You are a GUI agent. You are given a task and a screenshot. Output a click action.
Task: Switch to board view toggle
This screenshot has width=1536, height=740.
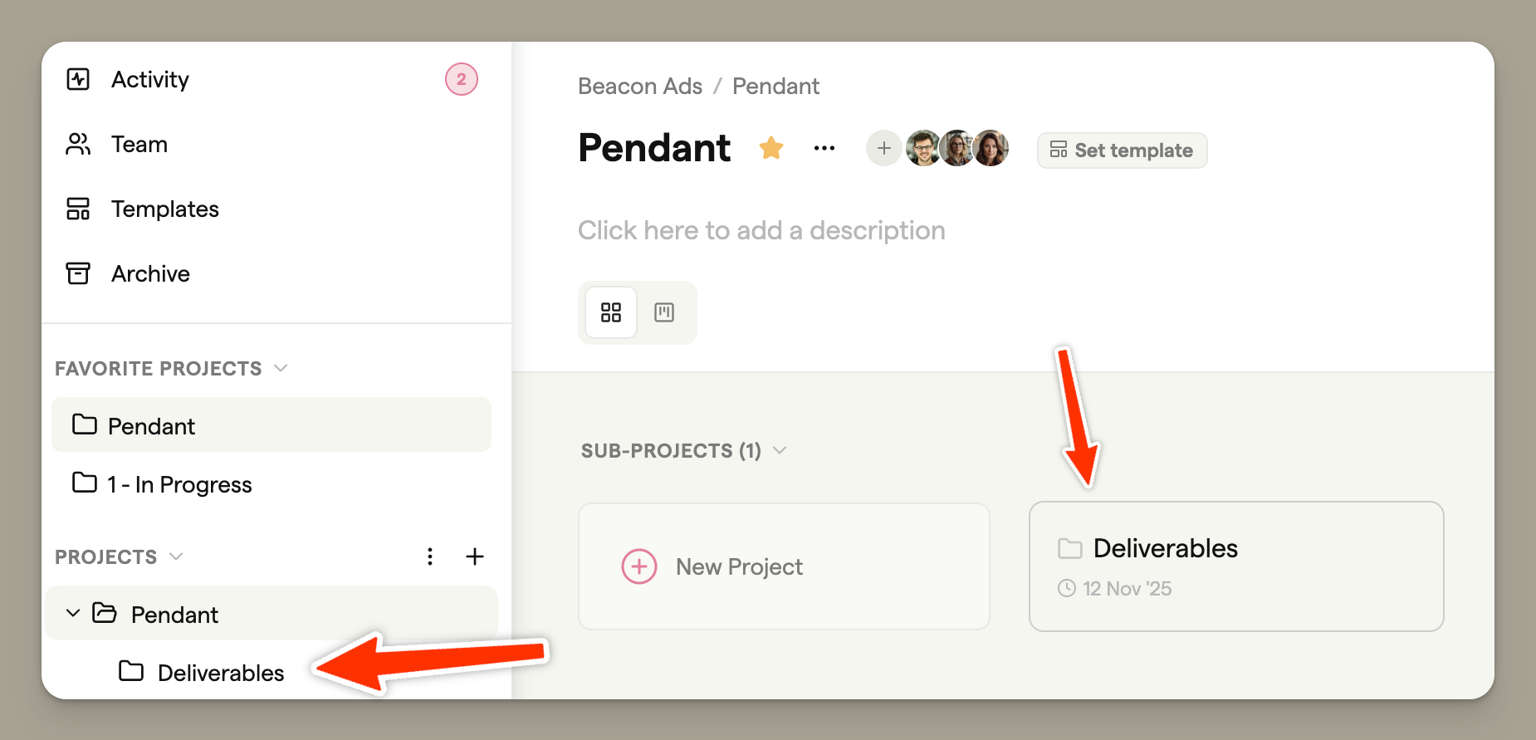664,312
